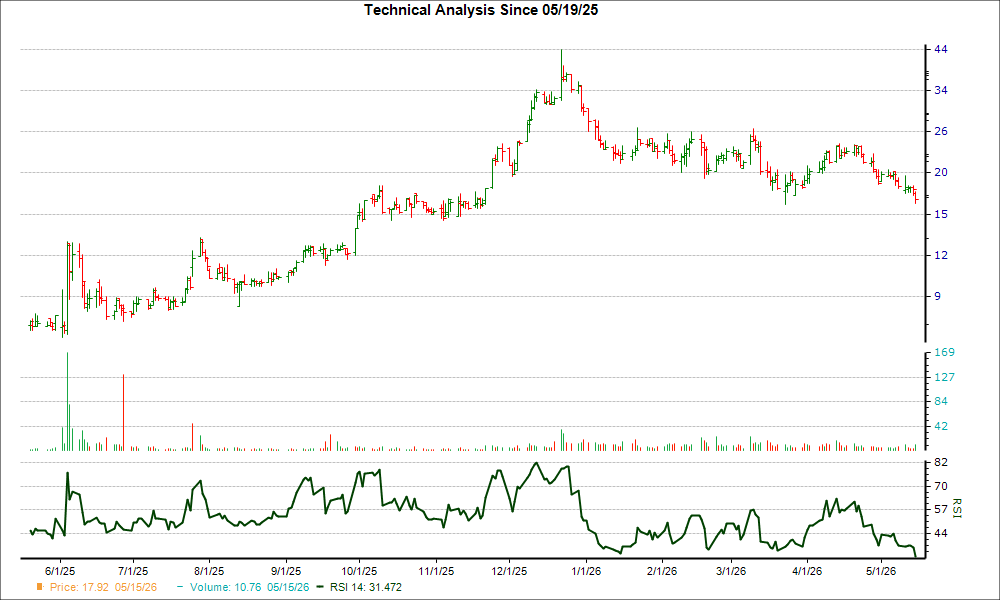The height and width of the screenshot is (600, 1000).
Task: Click the price axis label 9
Action: [938, 296]
